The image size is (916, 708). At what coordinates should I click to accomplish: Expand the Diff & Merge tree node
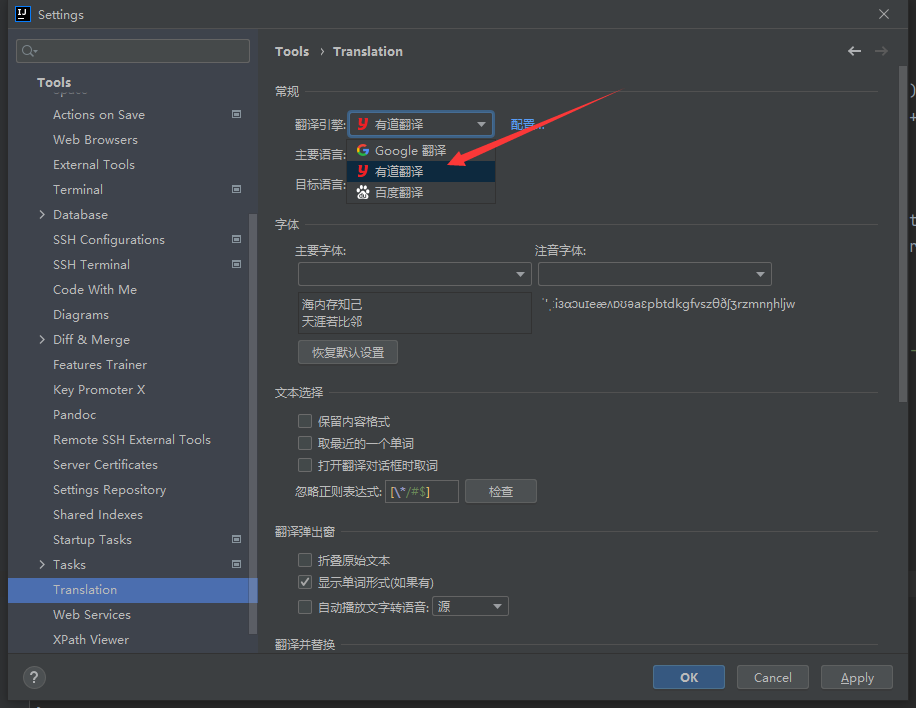pyautogui.click(x=42, y=339)
